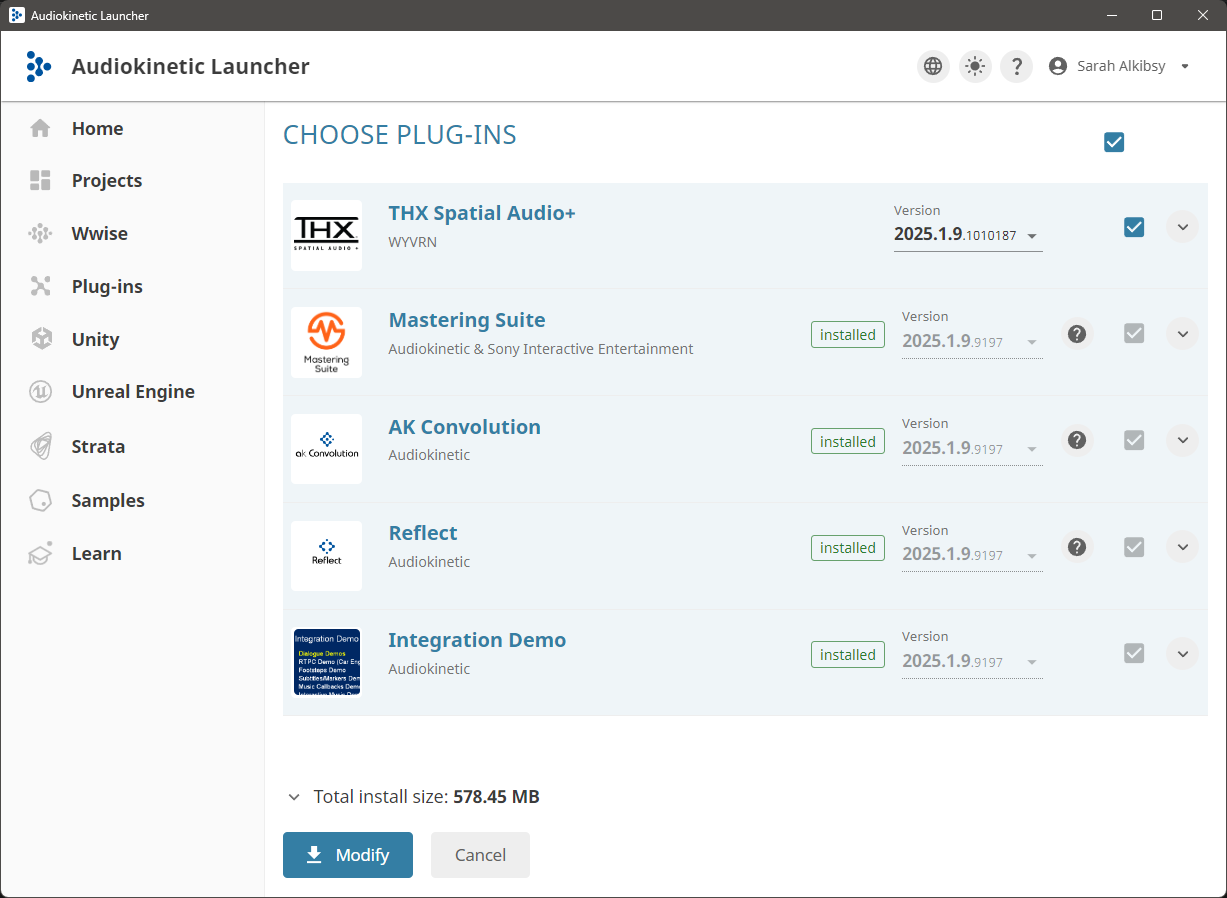Click the Reflect installed badge
The image size is (1227, 898).
[848, 548]
